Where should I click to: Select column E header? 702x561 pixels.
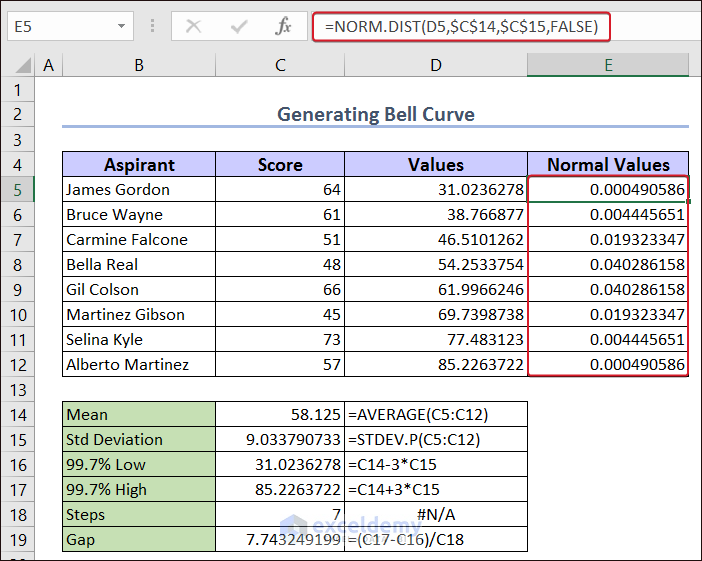click(608, 66)
